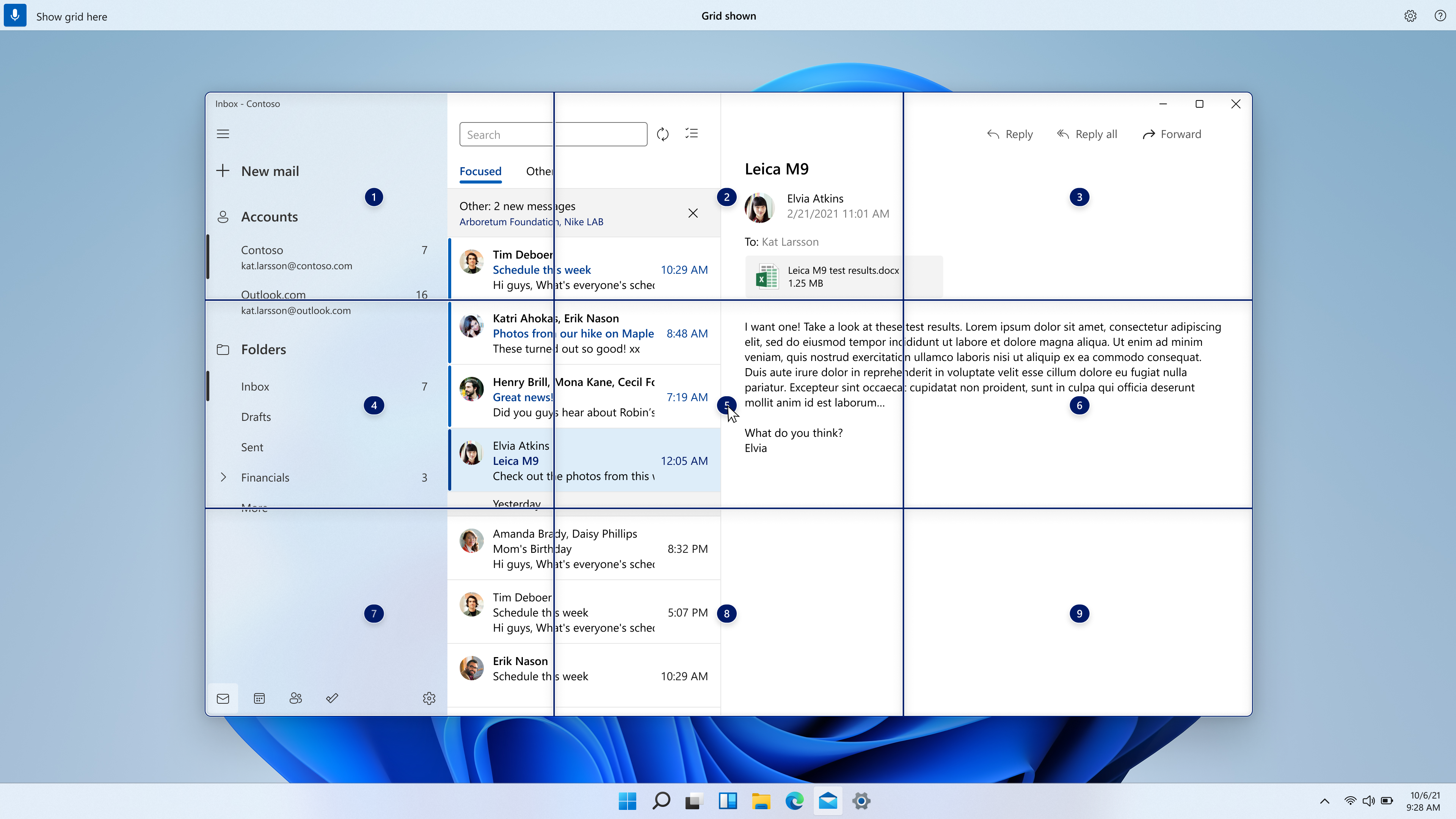Click the Forward icon for email

click(x=1148, y=134)
